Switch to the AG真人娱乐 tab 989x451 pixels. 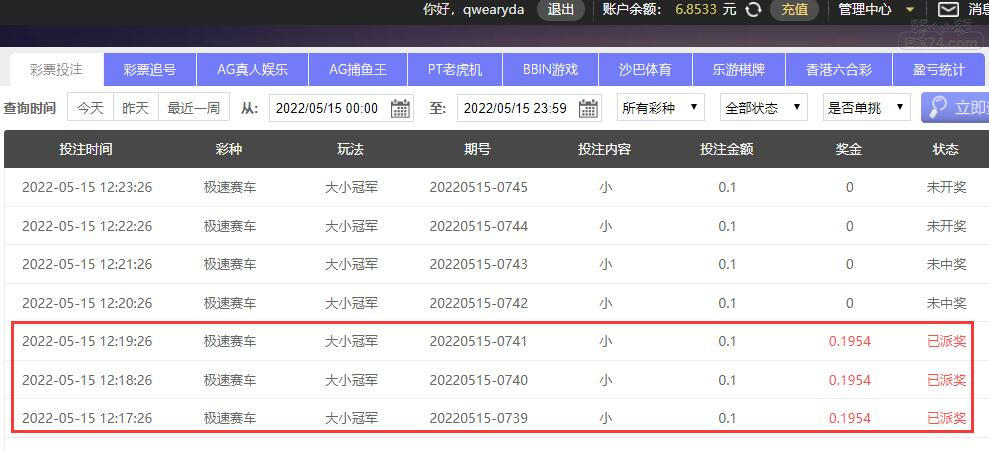click(x=252, y=70)
